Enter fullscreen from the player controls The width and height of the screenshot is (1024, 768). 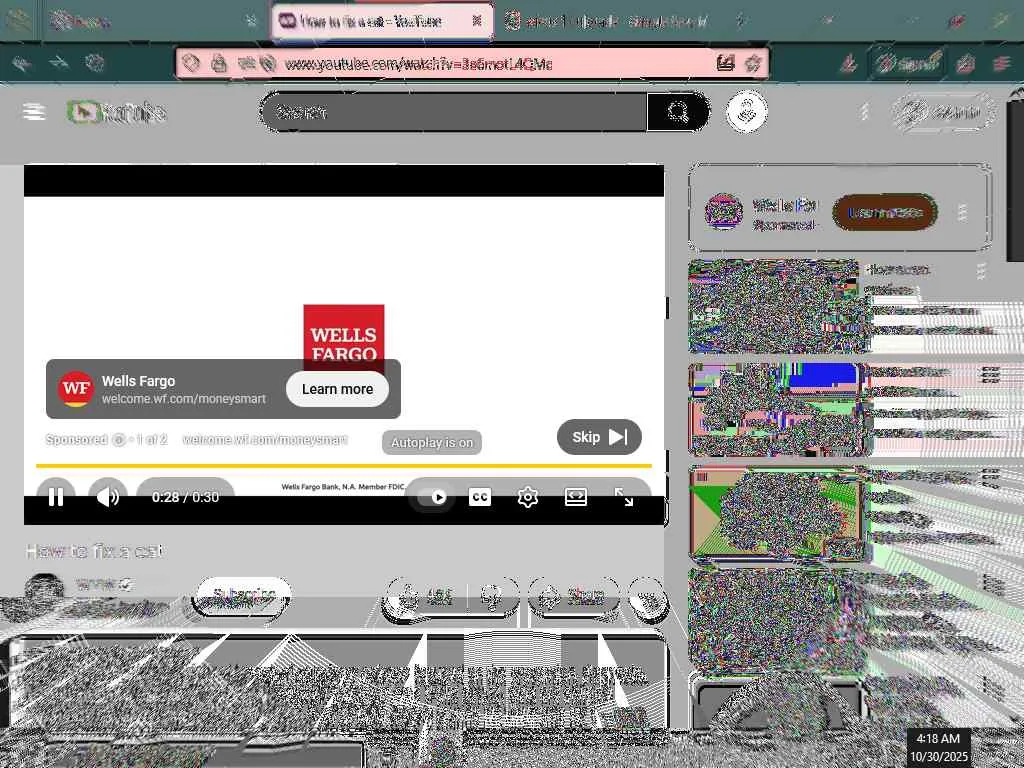(624, 498)
